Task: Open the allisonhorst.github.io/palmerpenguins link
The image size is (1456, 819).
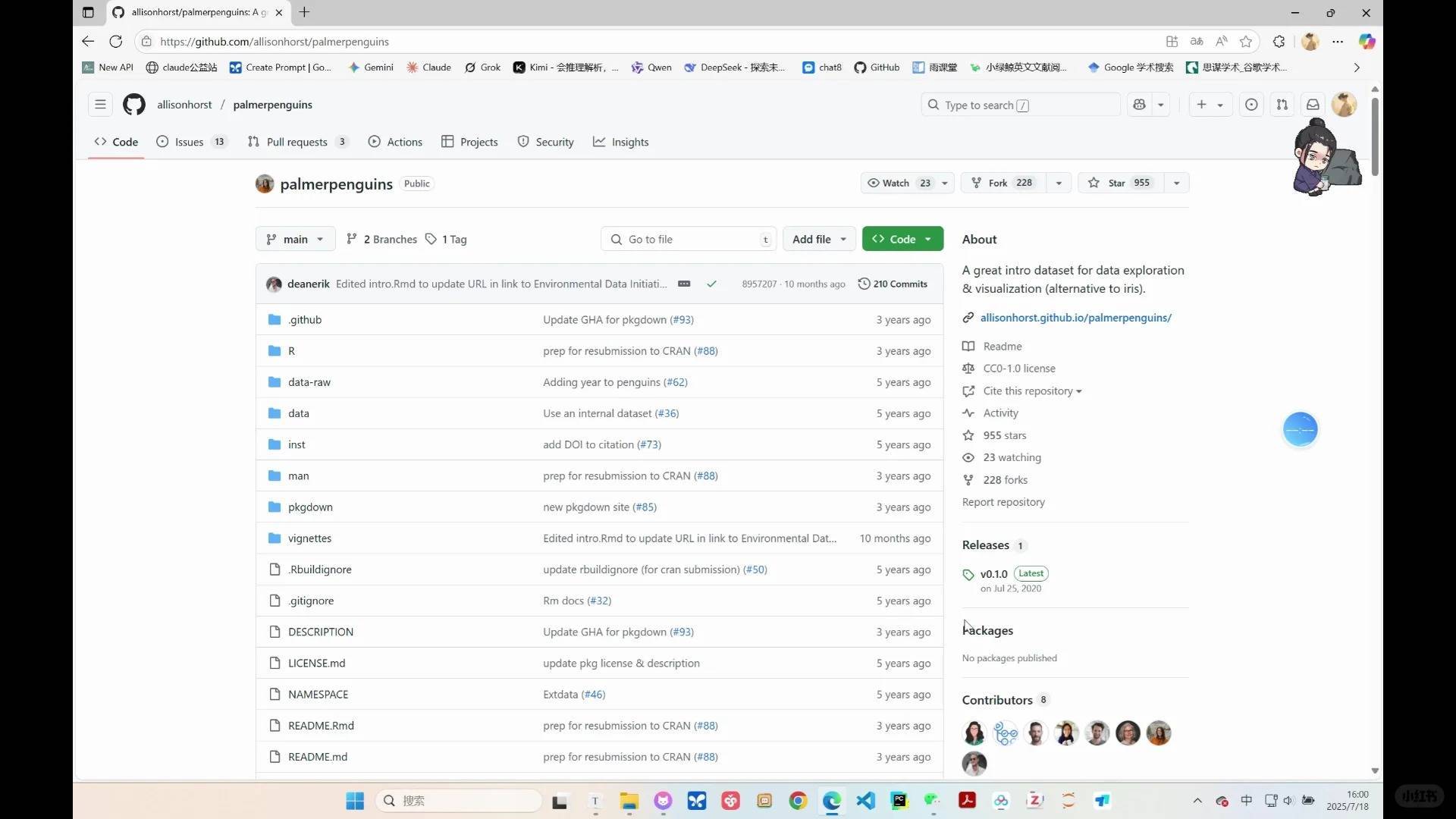Action: 1075,318
